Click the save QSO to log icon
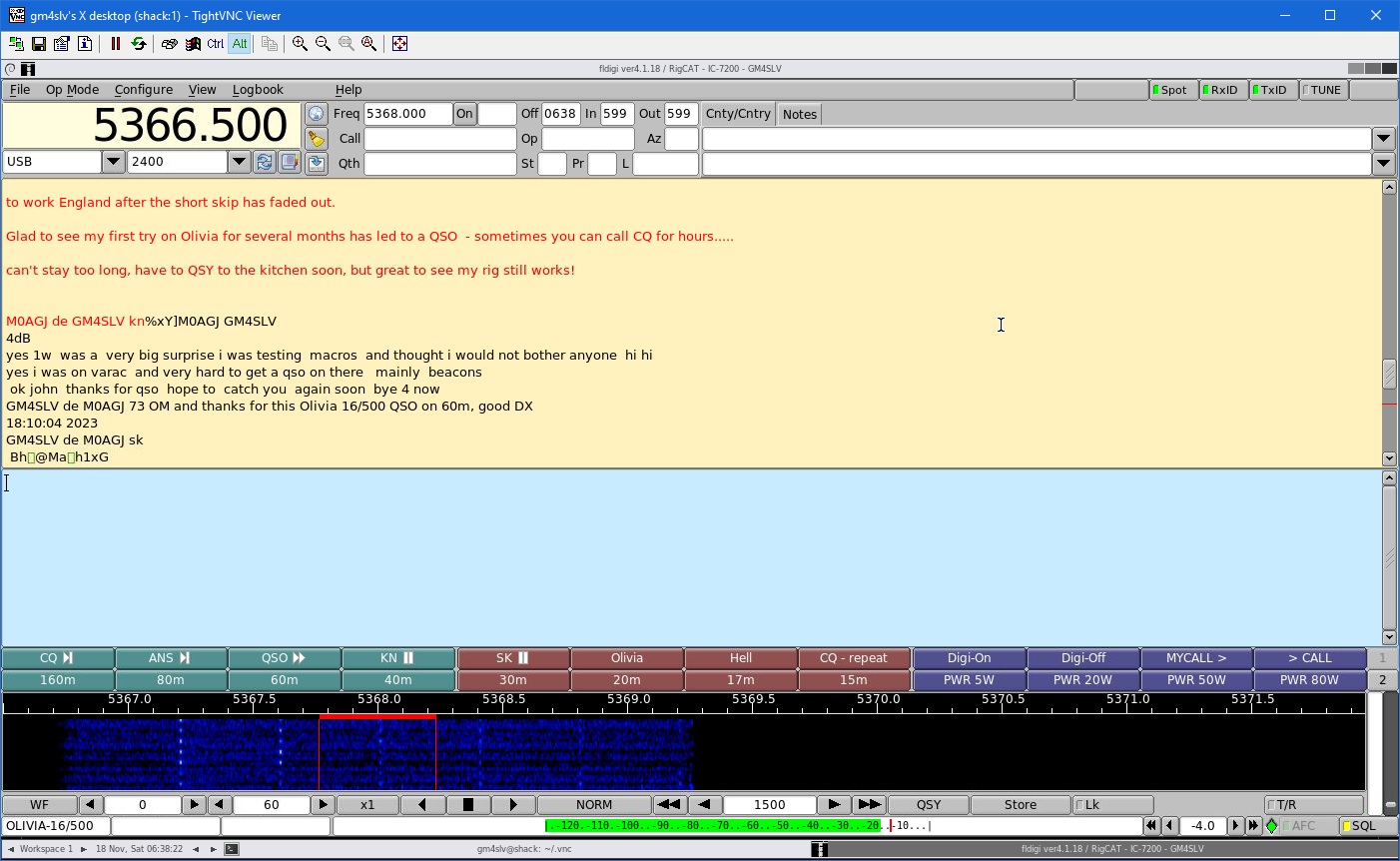Image resolution: width=1400 pixels, height=861 pixels. tap(316, 163)
